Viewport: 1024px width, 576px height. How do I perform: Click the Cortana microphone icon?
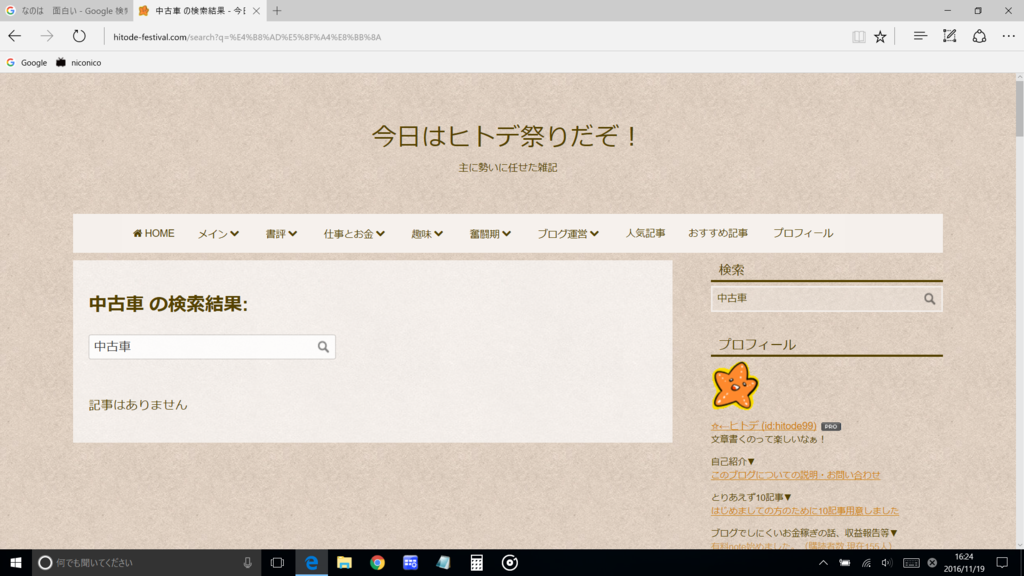point(248,562)
